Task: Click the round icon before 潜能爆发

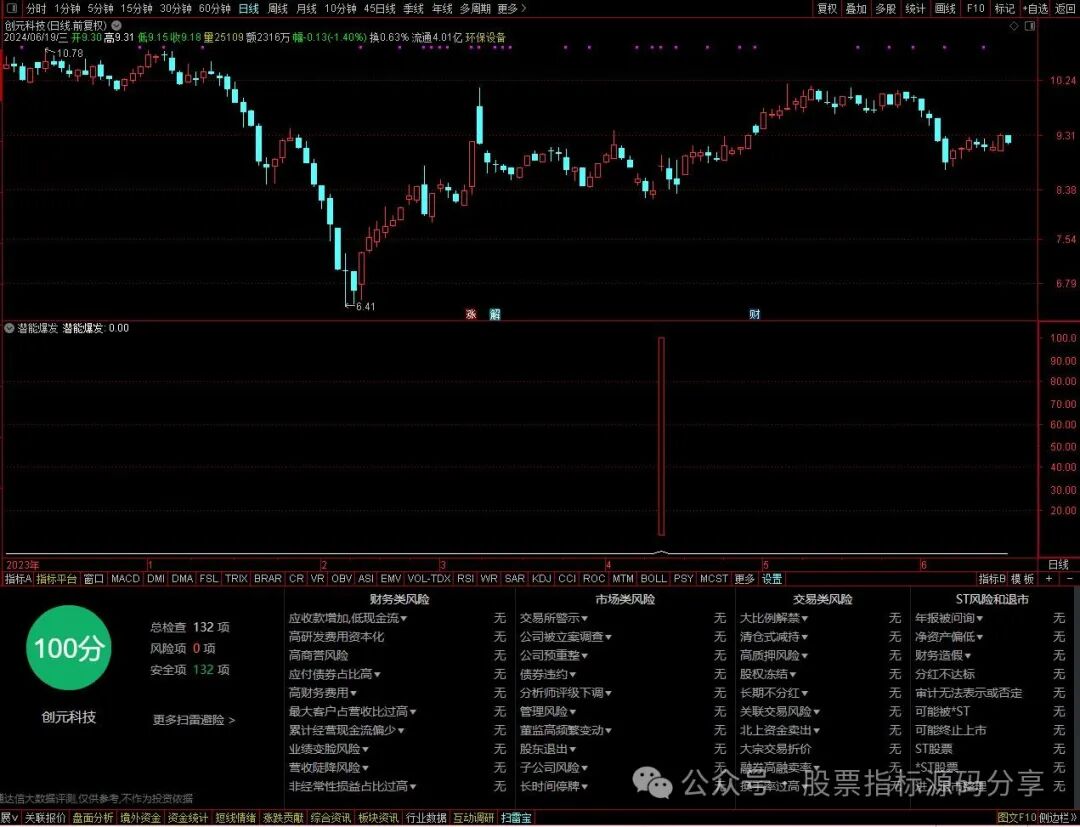Action: [x=9, y=328]
